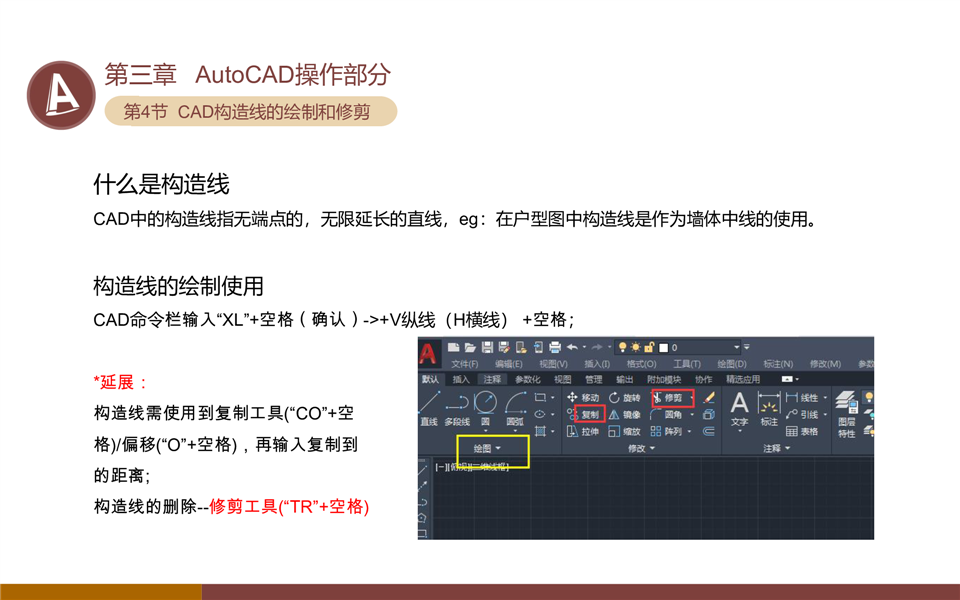Click the New drawing icon
960x600 pixels.
pyautogui.click(x=454, y=347)
